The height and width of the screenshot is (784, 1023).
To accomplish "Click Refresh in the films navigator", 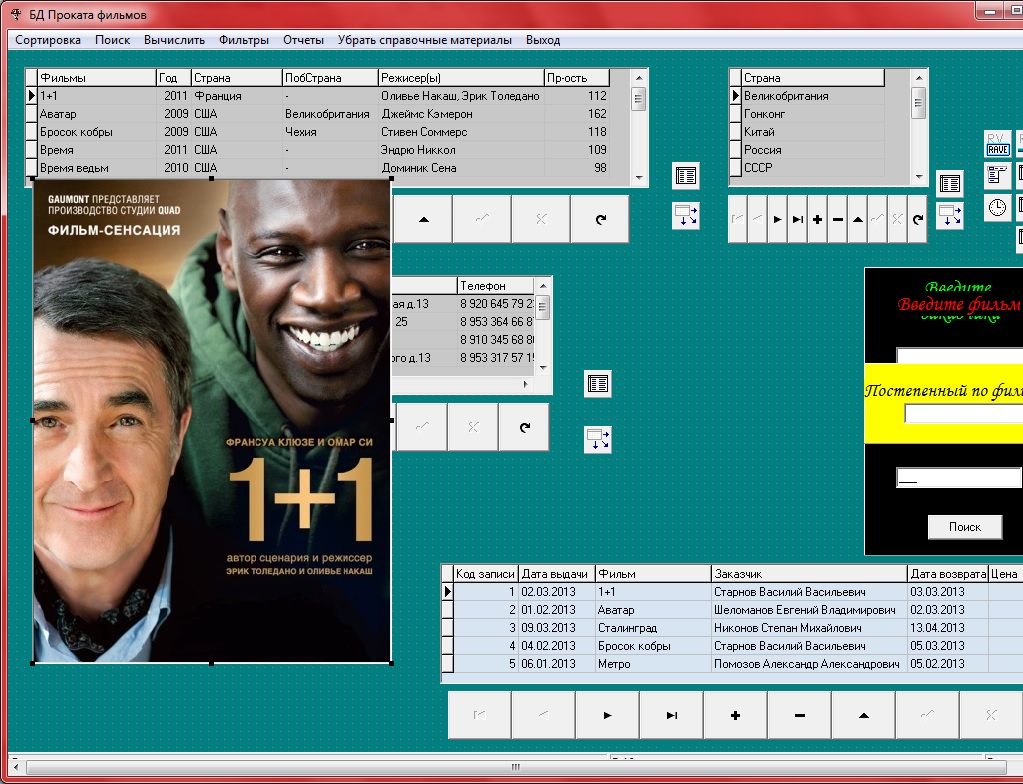I will point(600,220).
